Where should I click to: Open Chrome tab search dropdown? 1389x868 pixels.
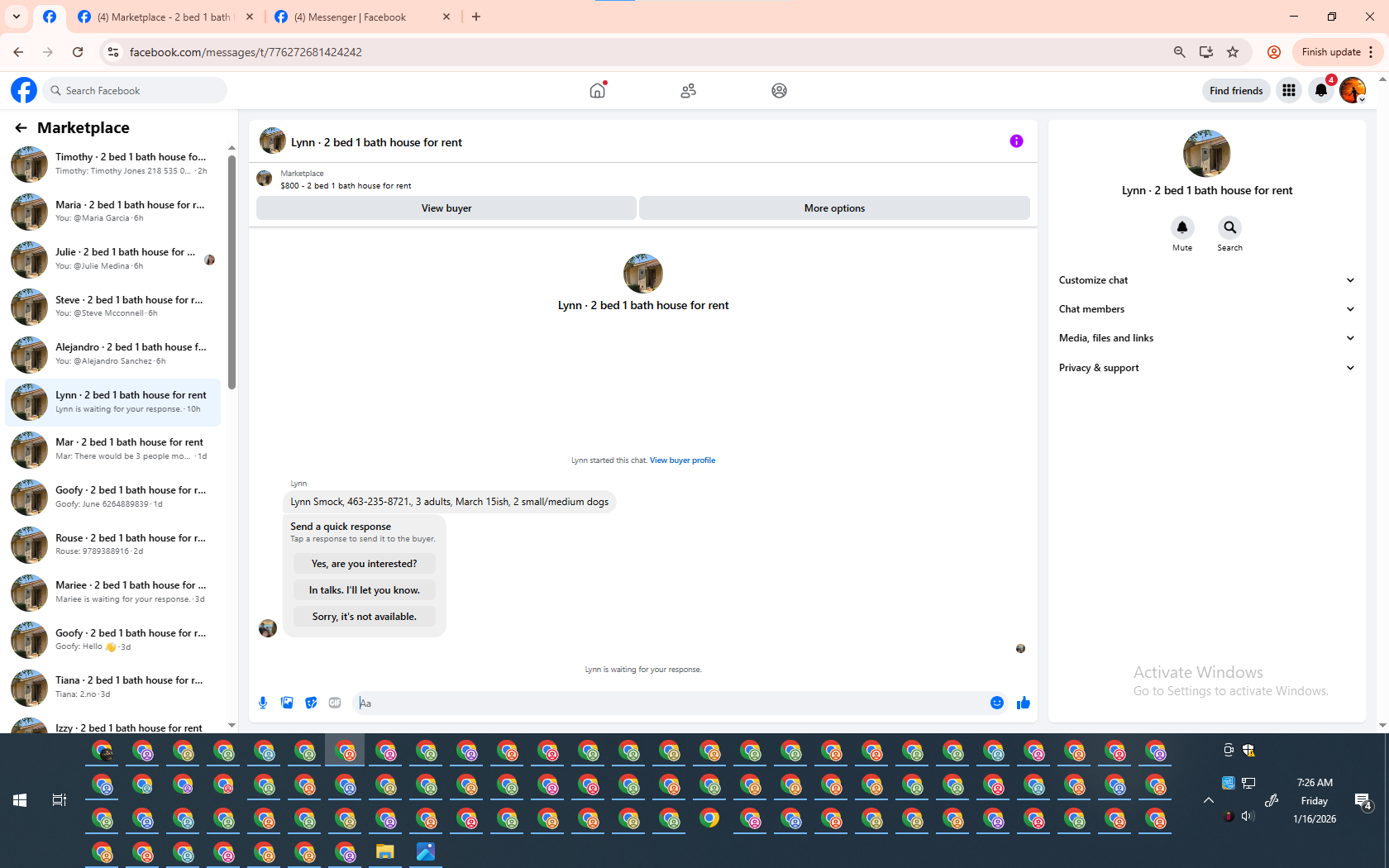[17, 17]
